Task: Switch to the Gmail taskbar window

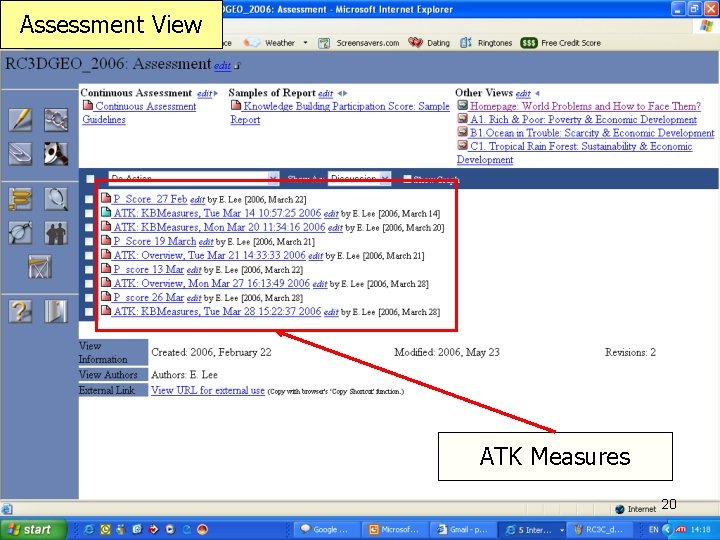Action: [x=465, y=530]
